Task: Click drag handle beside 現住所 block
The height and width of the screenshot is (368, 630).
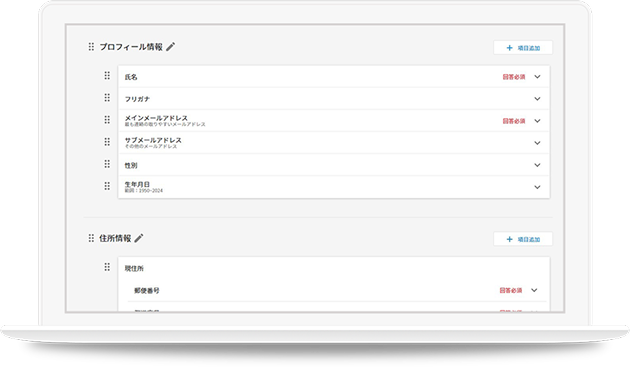Action: coord(107,268)
